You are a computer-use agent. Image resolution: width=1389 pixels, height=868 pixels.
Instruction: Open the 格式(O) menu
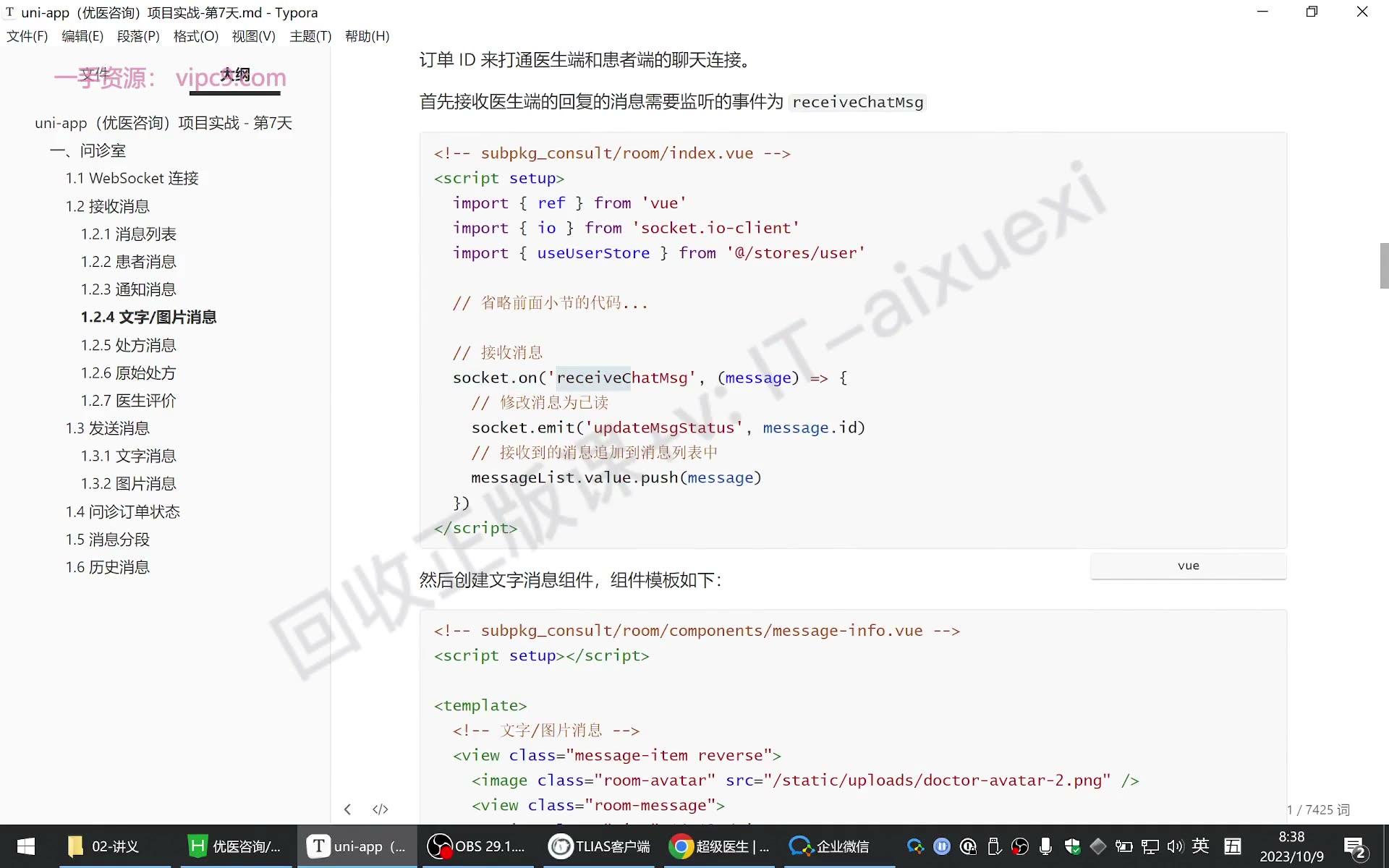pos(196,36)
